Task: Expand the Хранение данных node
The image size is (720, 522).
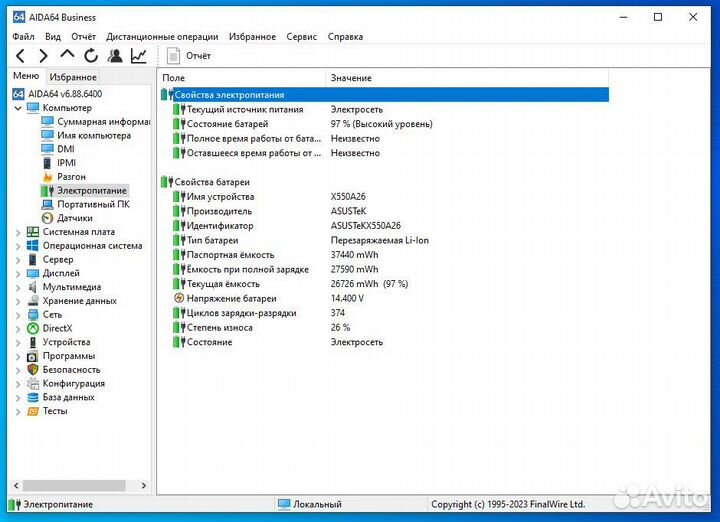Action: [x=18, y=301]
